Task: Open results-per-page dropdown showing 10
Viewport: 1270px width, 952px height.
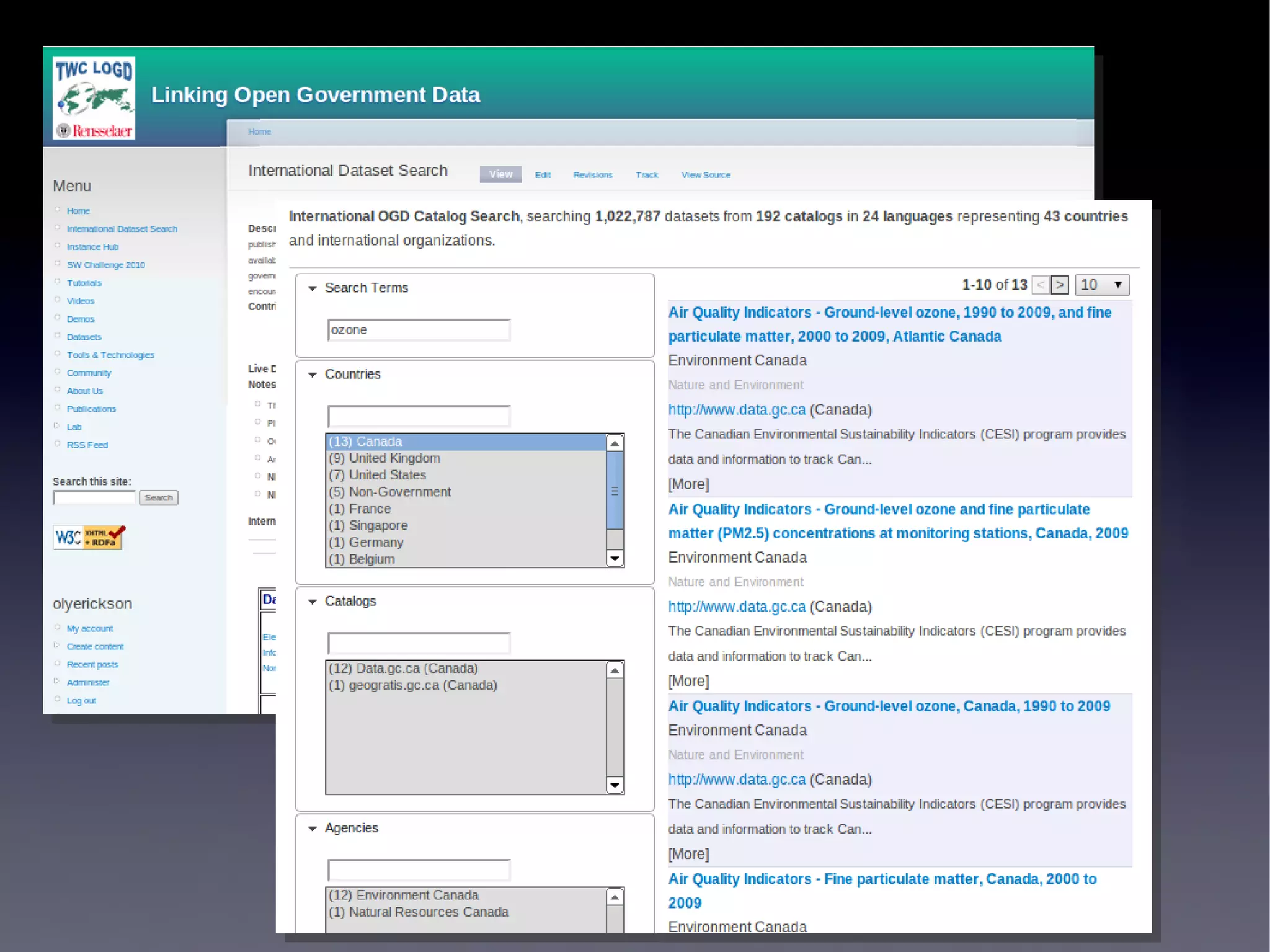Action: point(1101,285)
